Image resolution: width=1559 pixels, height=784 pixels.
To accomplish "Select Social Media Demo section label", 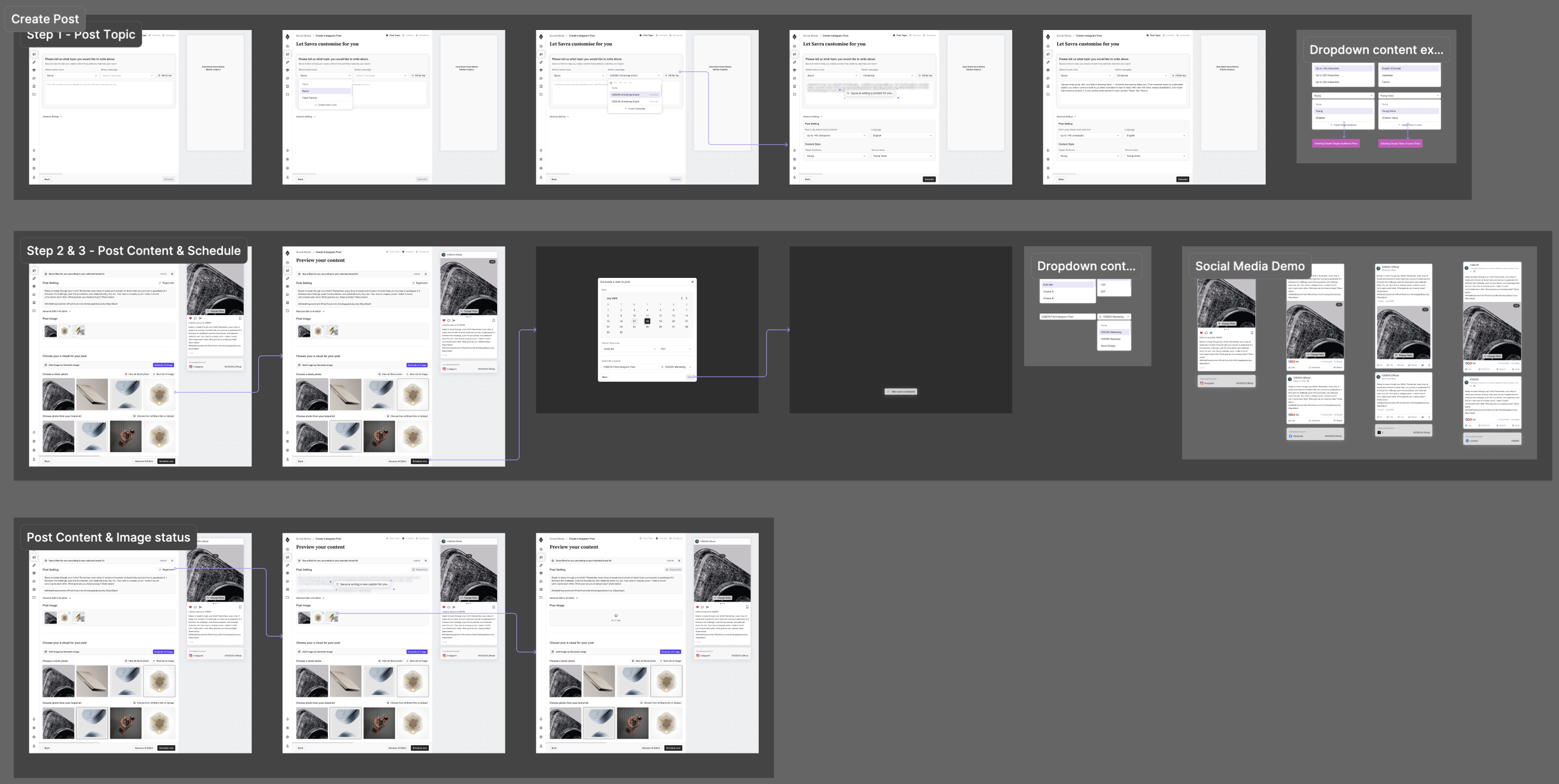I will click(1250, 266).
